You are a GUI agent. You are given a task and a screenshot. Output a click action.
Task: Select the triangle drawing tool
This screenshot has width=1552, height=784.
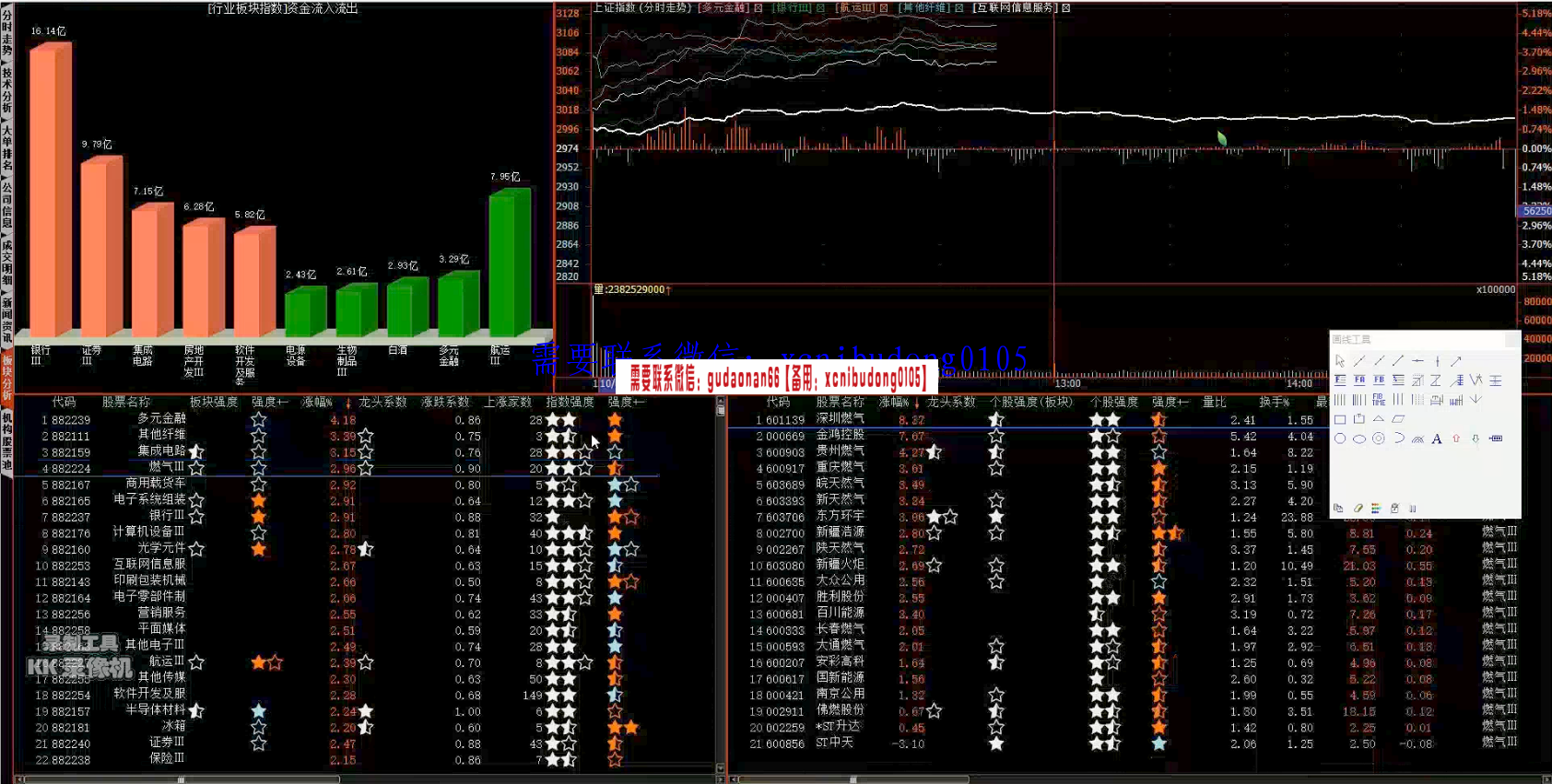[1379, 418]
